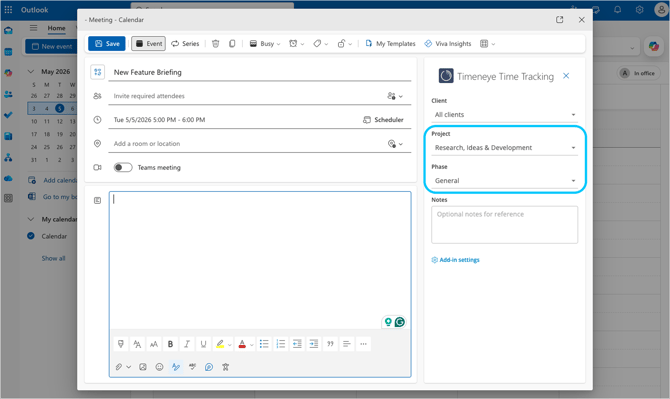Open Viva Insights add-in

click(x=448, y=44)
